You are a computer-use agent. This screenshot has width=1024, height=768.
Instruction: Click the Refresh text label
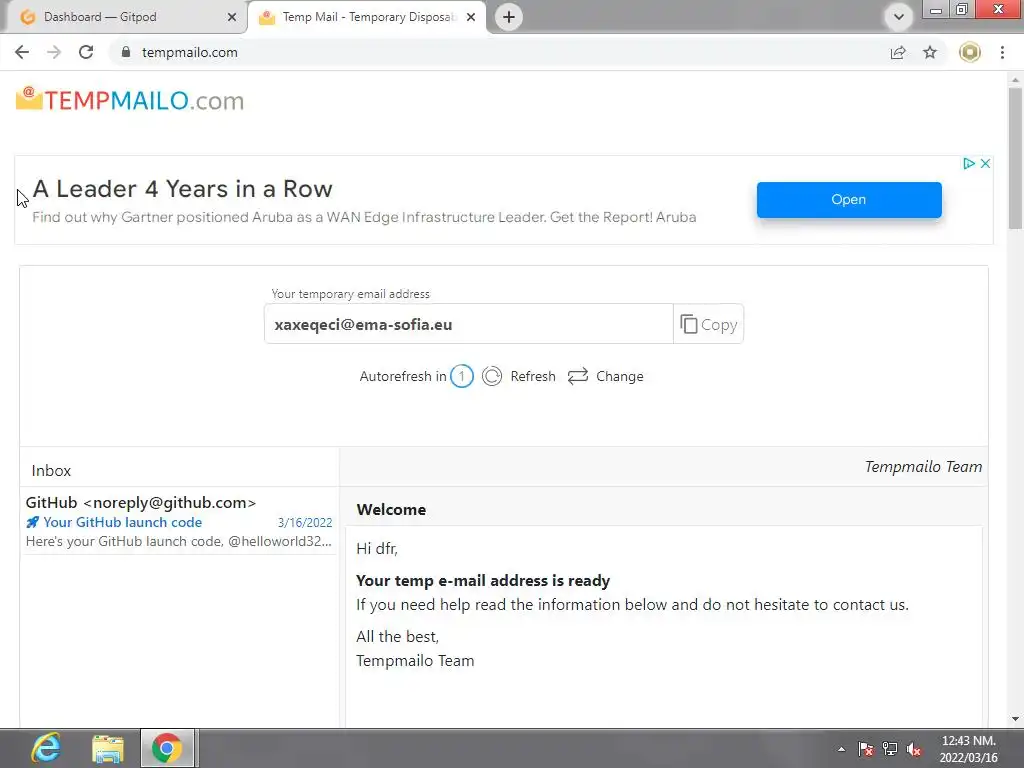533,376
